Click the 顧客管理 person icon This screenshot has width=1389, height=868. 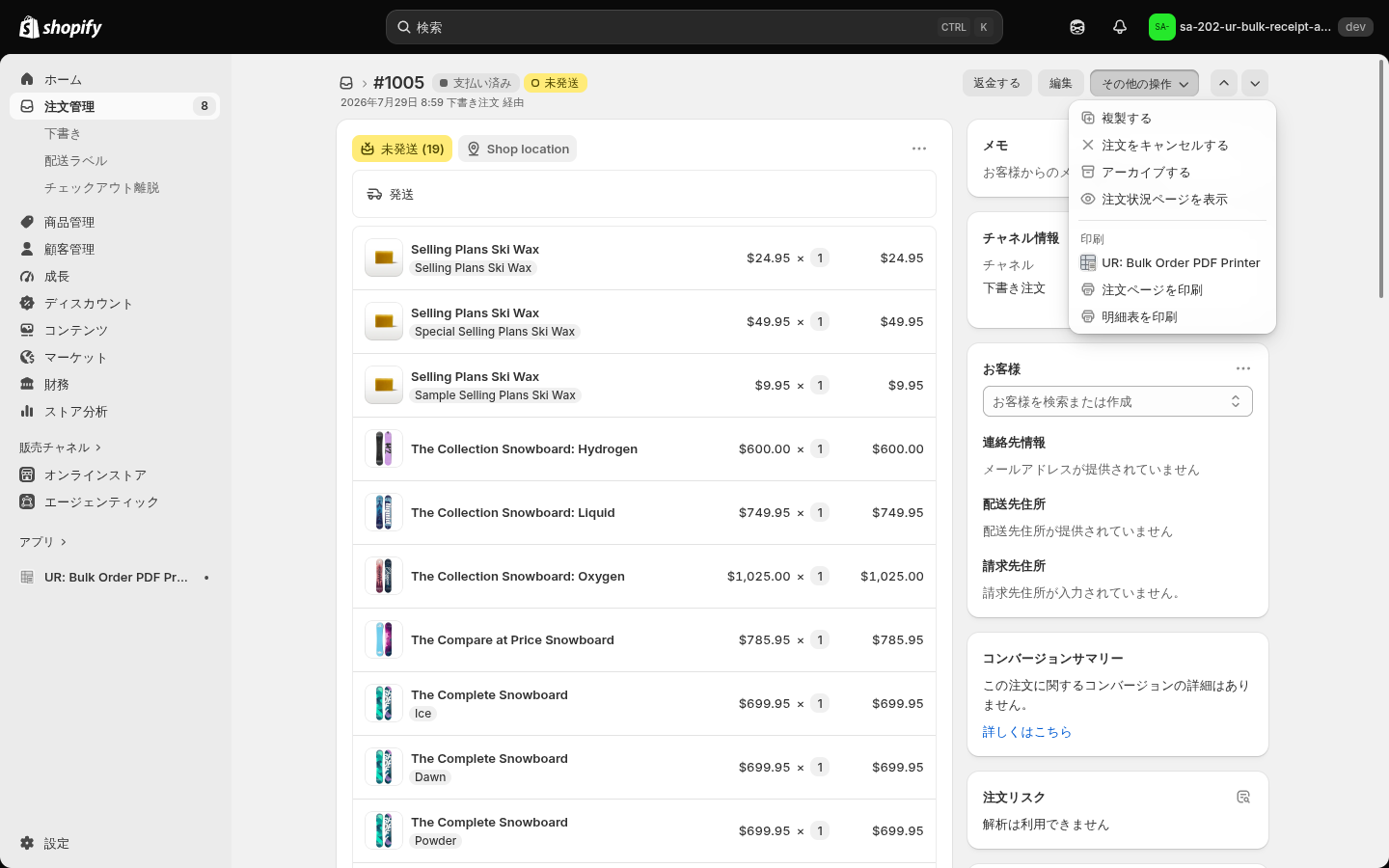coord(27,249)
